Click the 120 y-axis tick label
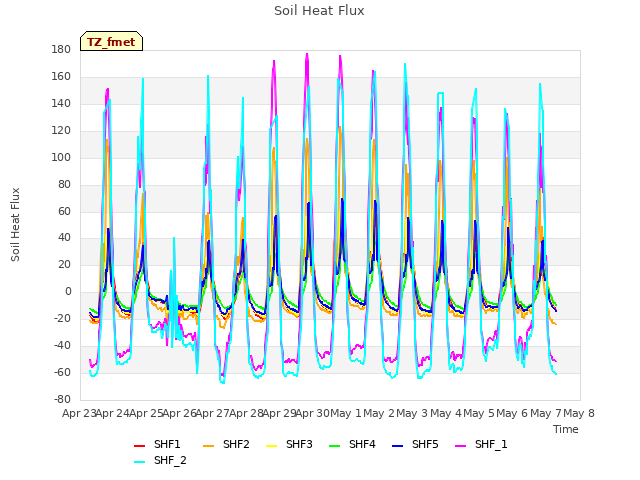The width and height of the screenshot is (640, 480). coord(61,131)
